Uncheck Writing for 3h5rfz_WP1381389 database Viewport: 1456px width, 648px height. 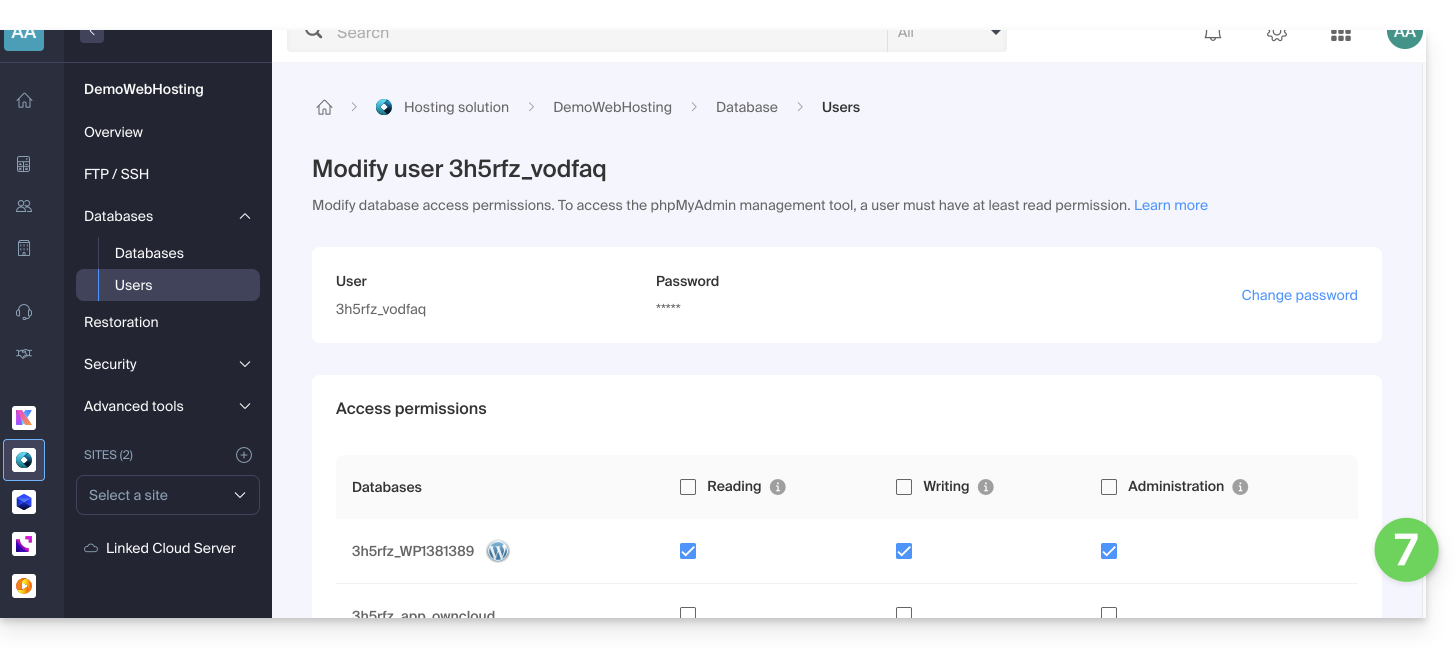904,551
